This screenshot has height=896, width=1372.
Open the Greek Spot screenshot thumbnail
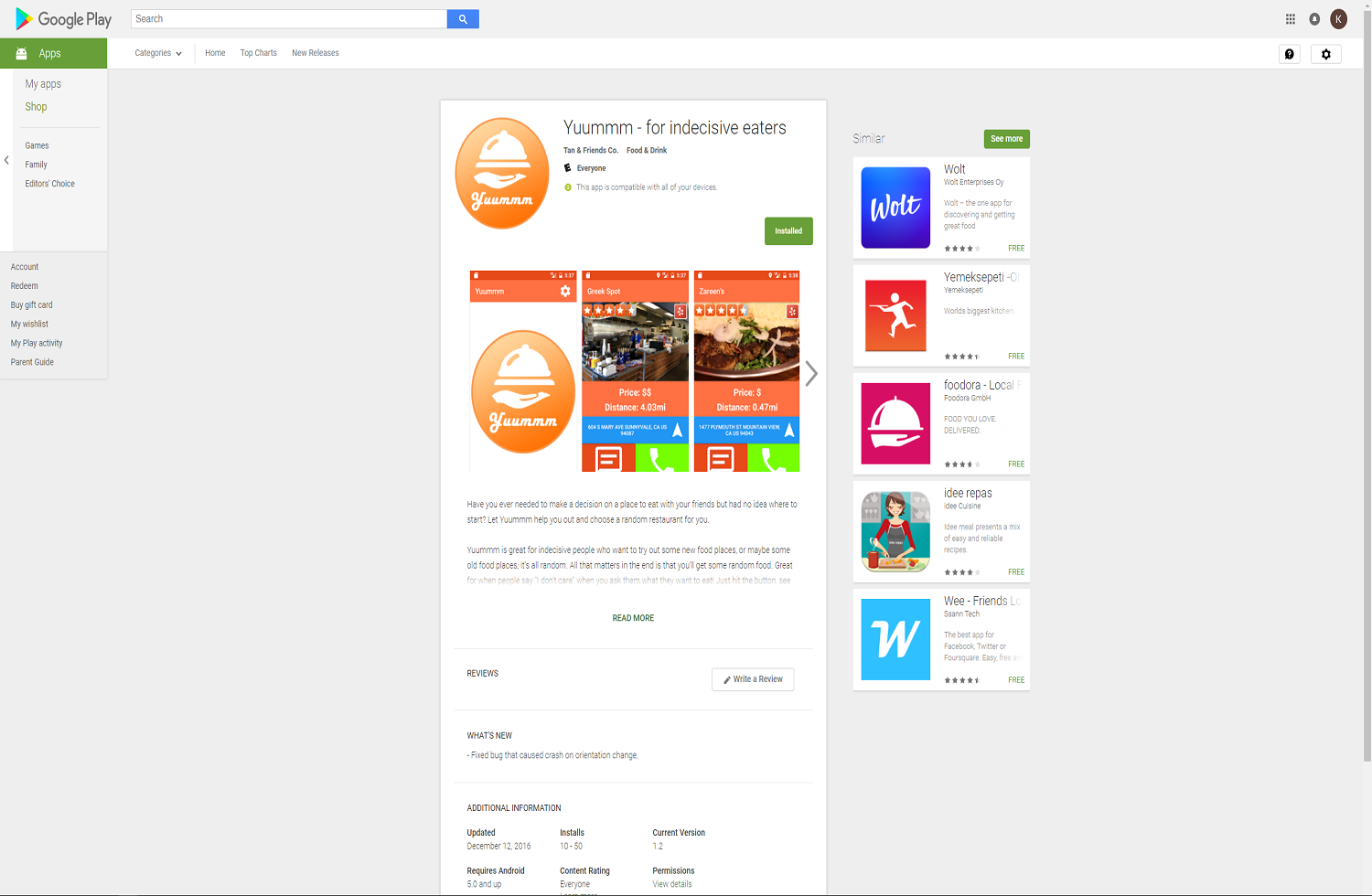pos(635,371)
